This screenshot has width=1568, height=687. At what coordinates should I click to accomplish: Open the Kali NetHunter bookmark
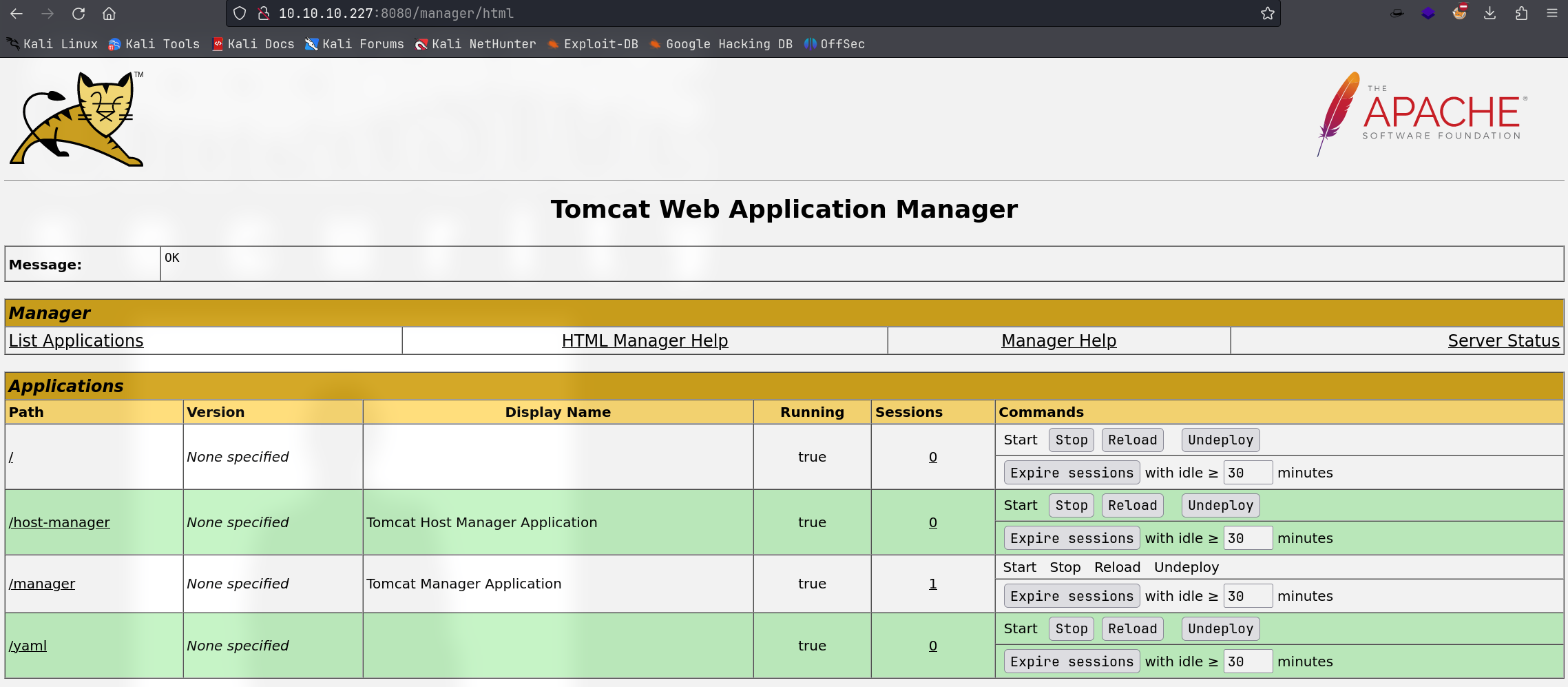coord(475,44)
